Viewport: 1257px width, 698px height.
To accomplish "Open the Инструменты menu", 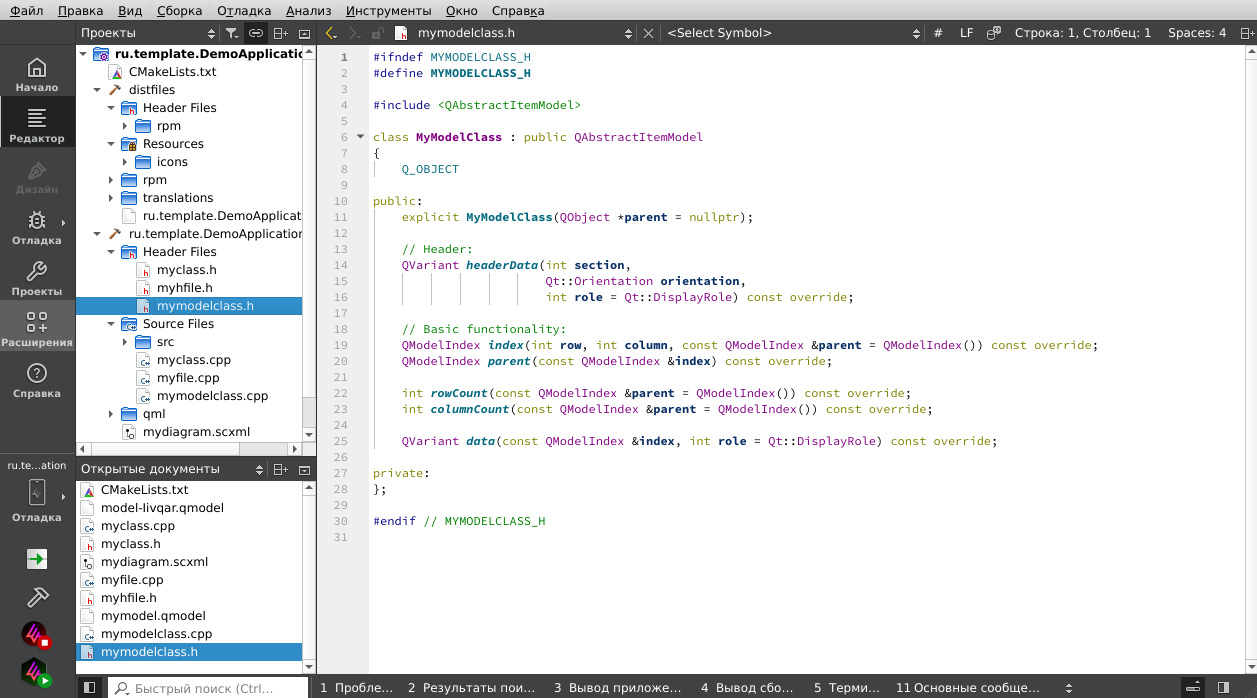I will [388, 11].
